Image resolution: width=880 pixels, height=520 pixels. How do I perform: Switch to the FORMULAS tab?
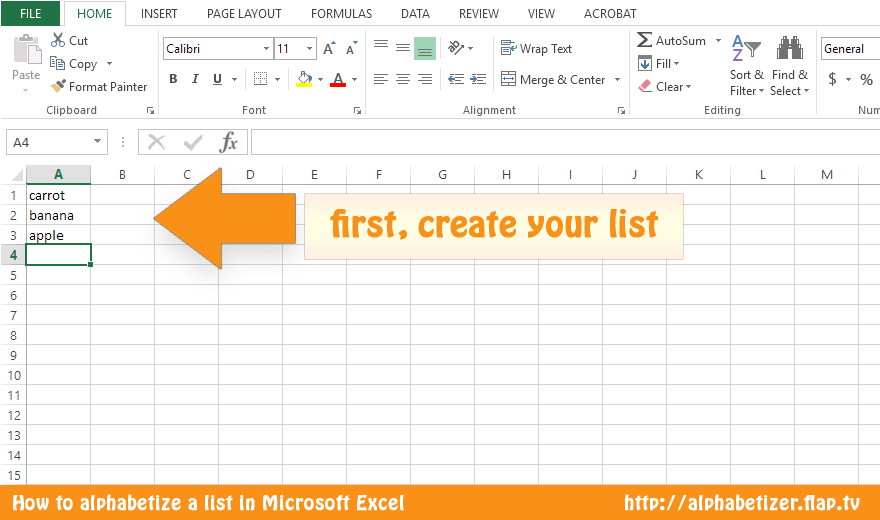[x=341, y=13]
